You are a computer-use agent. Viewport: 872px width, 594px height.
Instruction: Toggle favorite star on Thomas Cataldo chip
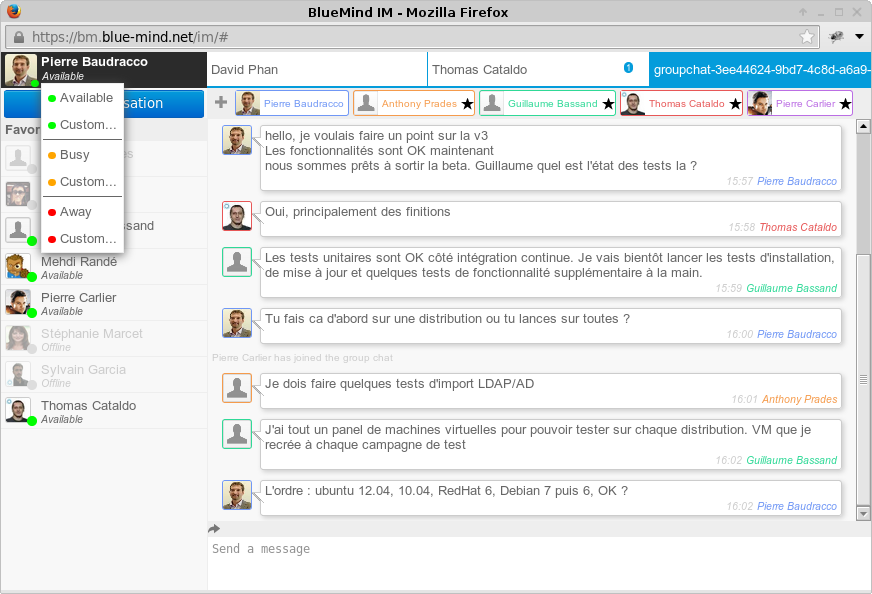(x=735, y=103)
